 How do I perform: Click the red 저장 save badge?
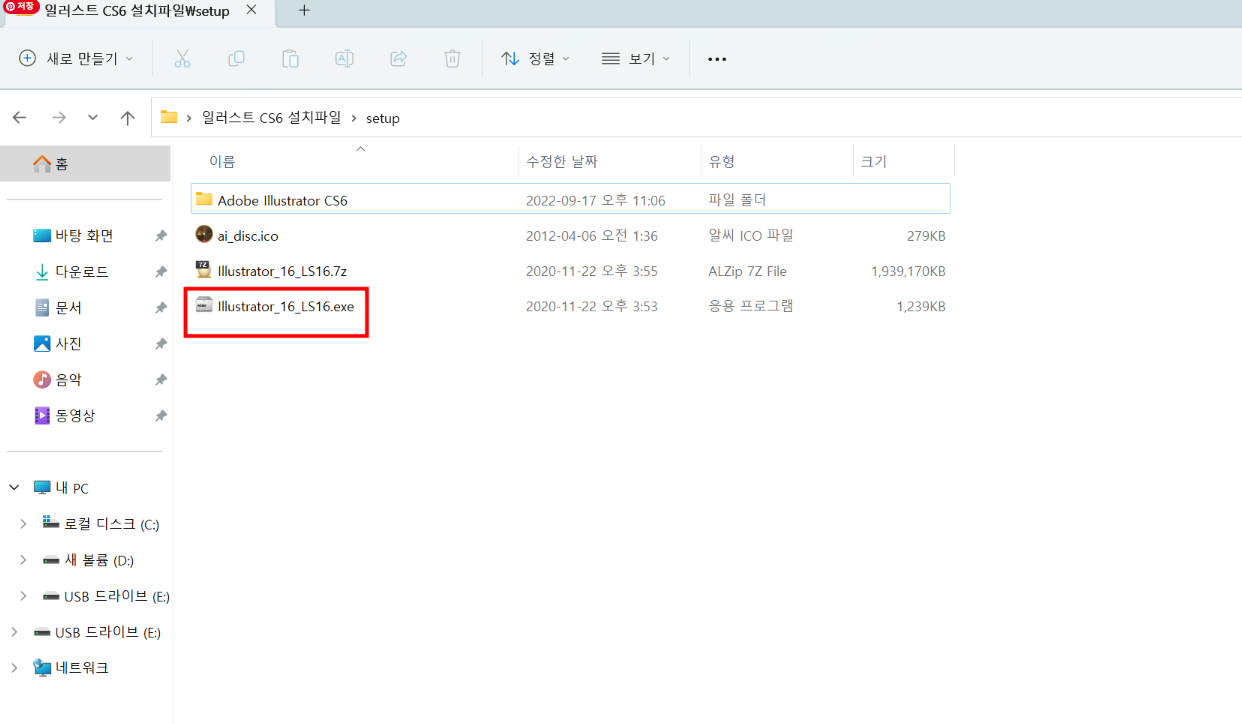coord(21,6)
